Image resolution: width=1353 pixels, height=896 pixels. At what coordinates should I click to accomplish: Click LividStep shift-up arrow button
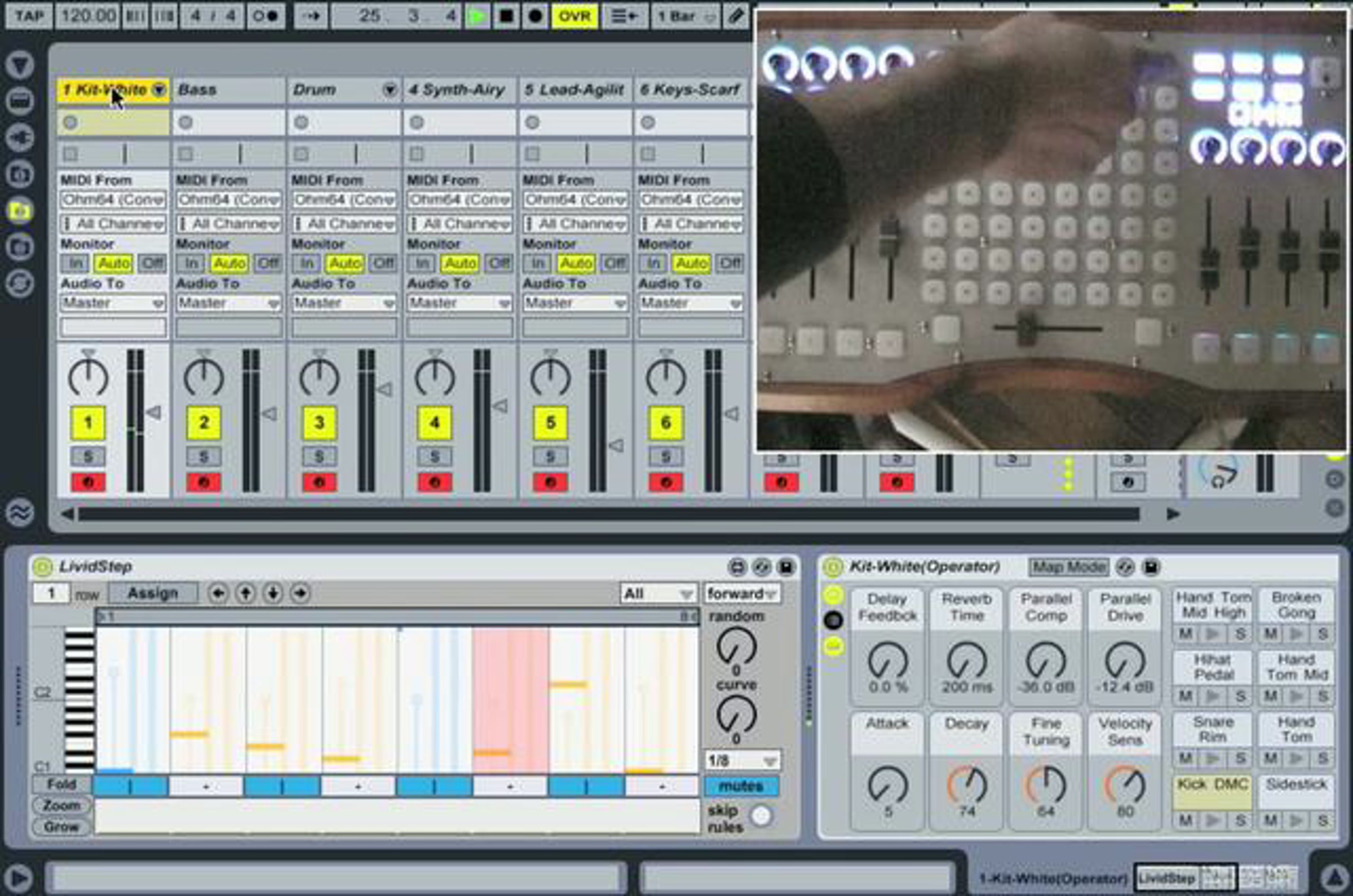click(x=246, y=593)
